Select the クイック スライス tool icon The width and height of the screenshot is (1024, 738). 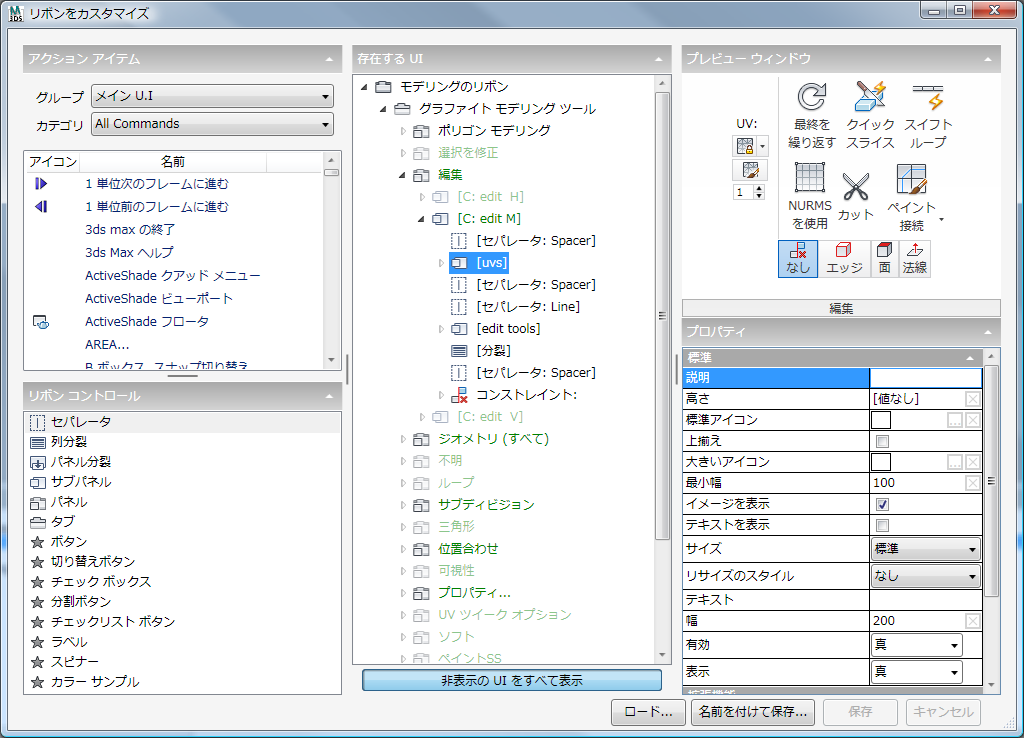(x=870, y=97)
